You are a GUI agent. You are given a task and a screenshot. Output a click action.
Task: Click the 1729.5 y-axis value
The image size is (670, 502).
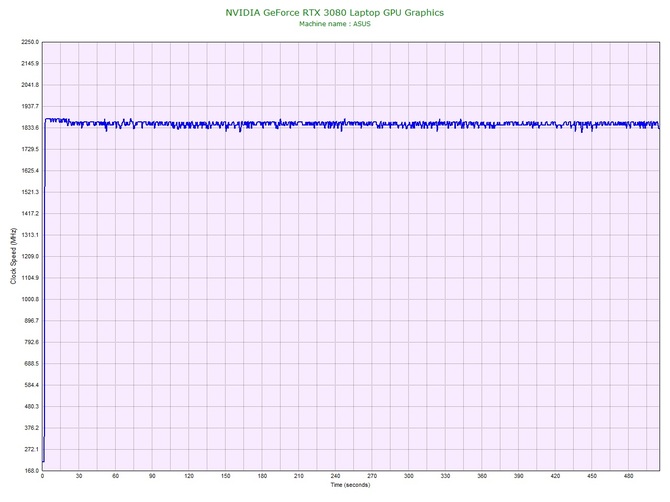pos(30,149)
